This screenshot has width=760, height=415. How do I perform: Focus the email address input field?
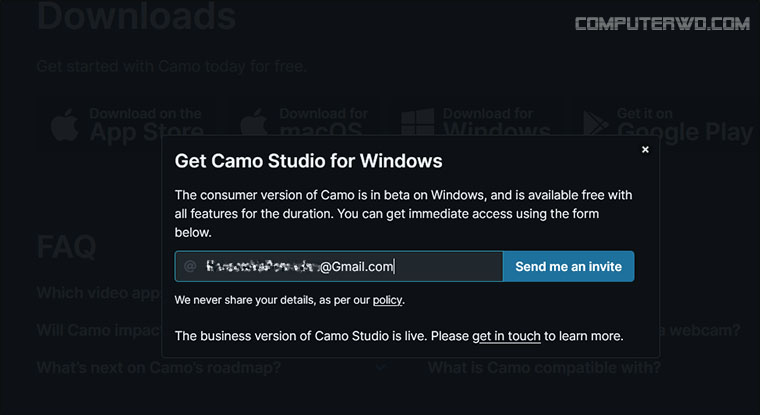(339, 266)
